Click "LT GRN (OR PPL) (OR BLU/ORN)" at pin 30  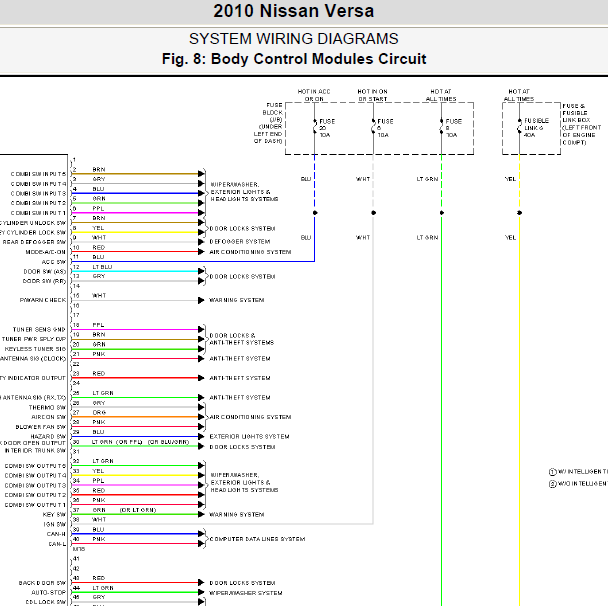140,442
